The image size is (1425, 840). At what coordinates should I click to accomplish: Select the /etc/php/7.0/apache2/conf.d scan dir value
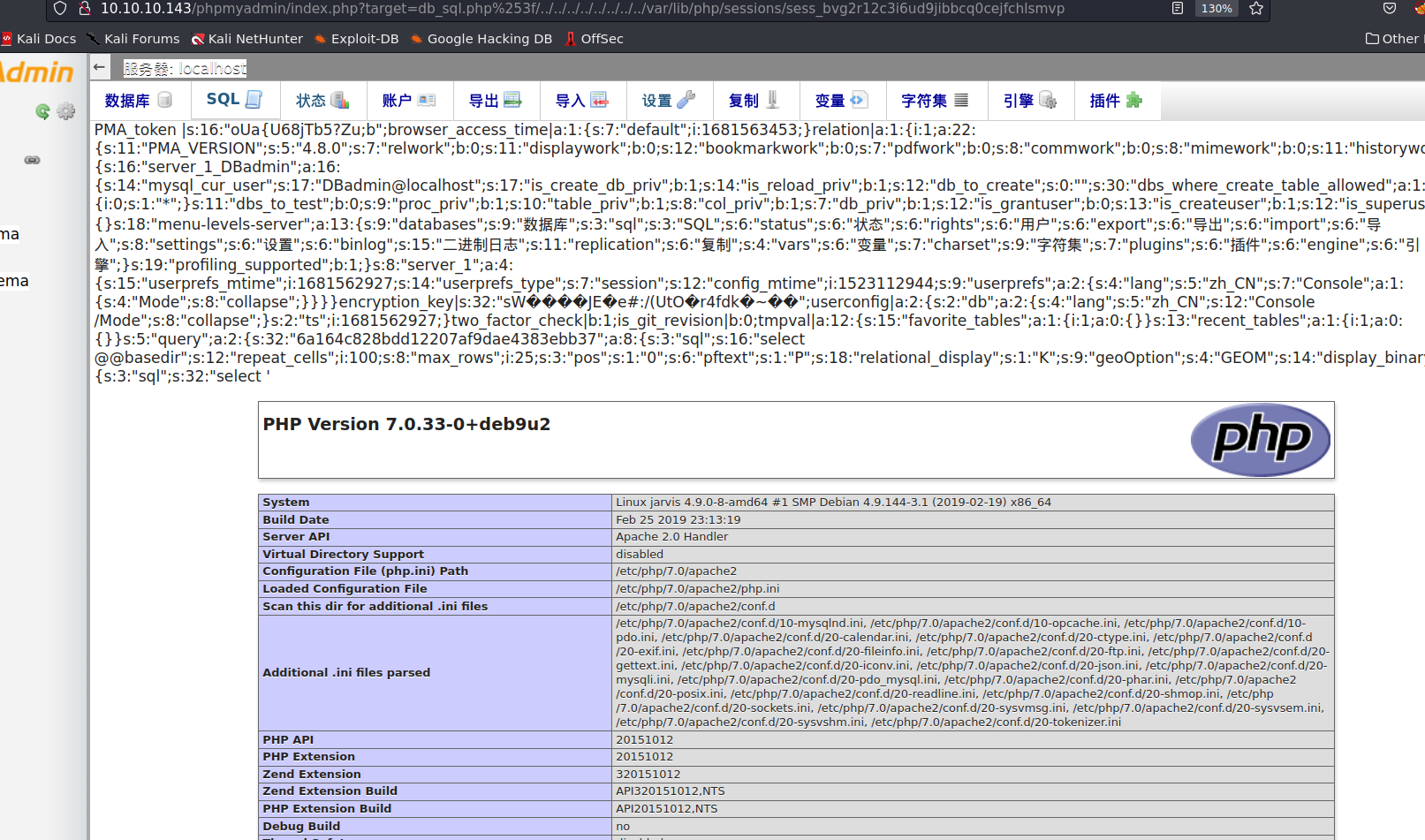click(695, 607)
